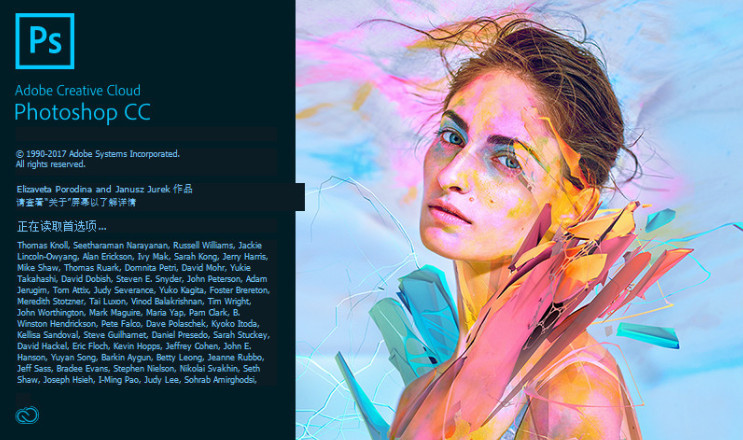The image size is (743, 440).
Task: Click the 请查看"关于"屏幕以了解详情 line
Action: [76, 202]
